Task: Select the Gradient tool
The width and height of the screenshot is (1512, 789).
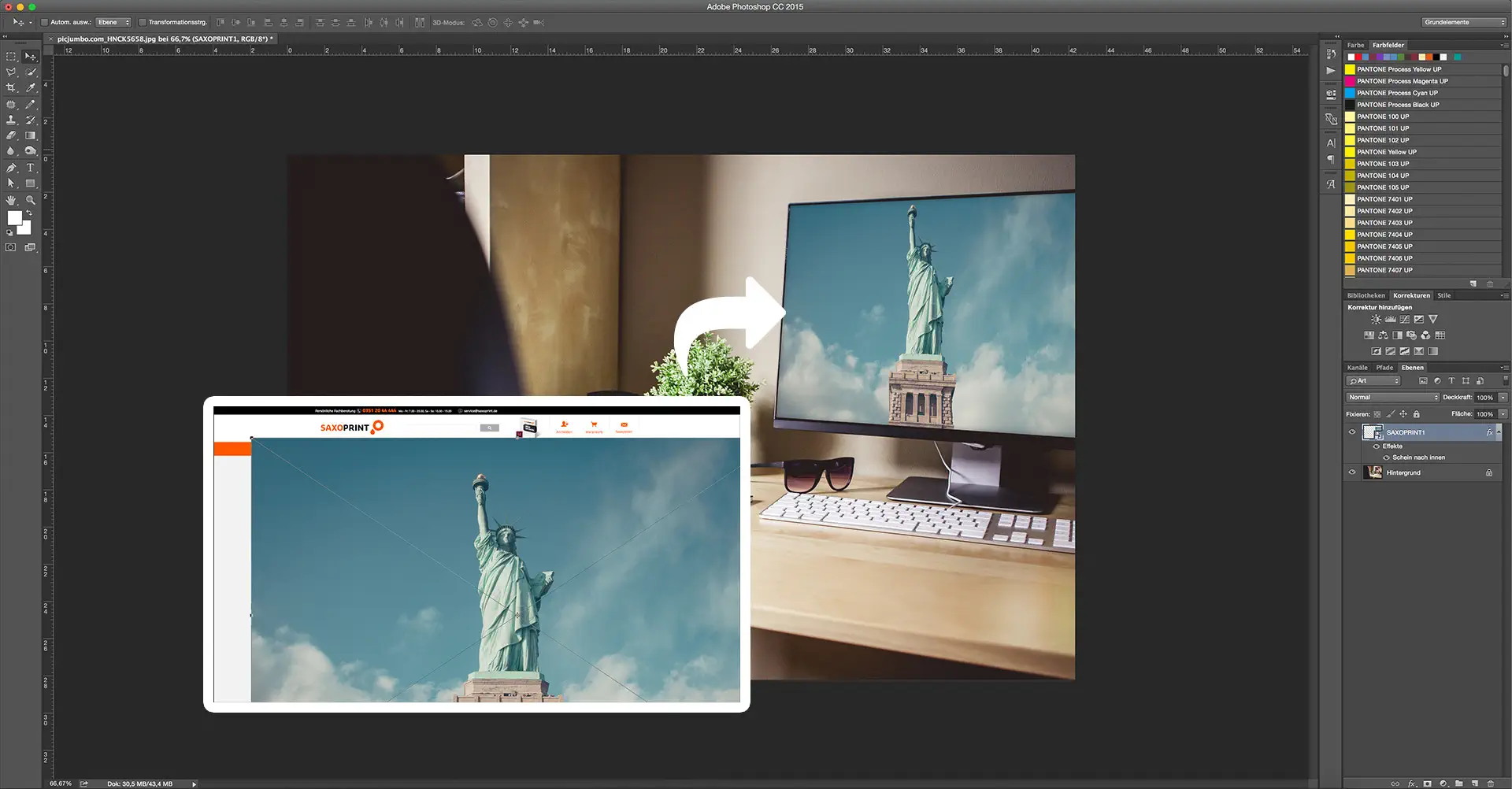Action: point(30,136)
